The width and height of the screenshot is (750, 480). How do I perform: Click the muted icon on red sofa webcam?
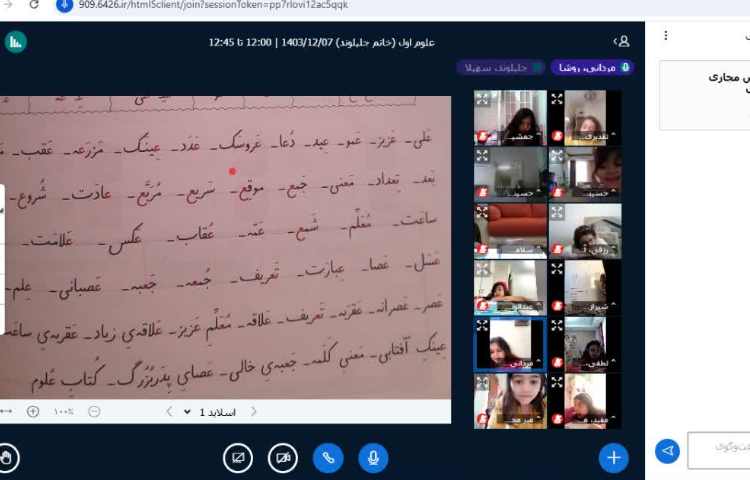(483, 249)
